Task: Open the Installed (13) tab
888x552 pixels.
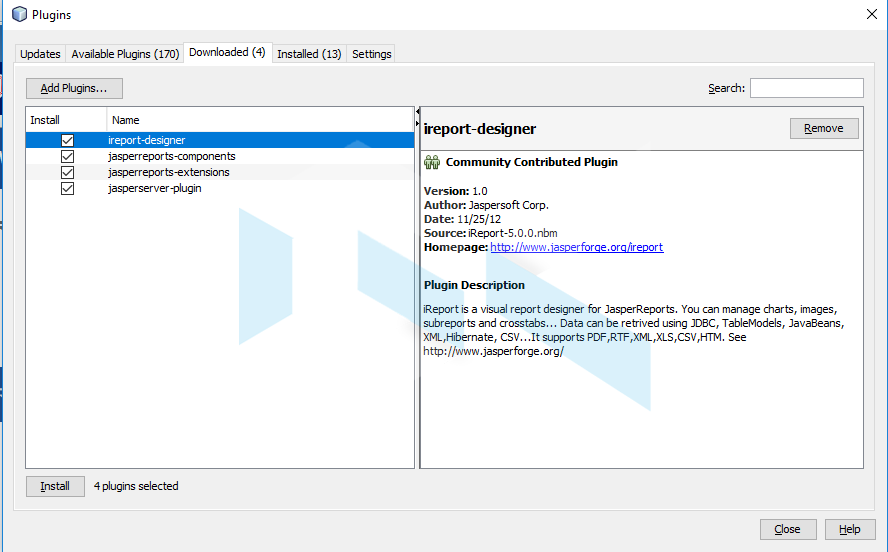Action: pyautogui.click(x=309, y=54)
